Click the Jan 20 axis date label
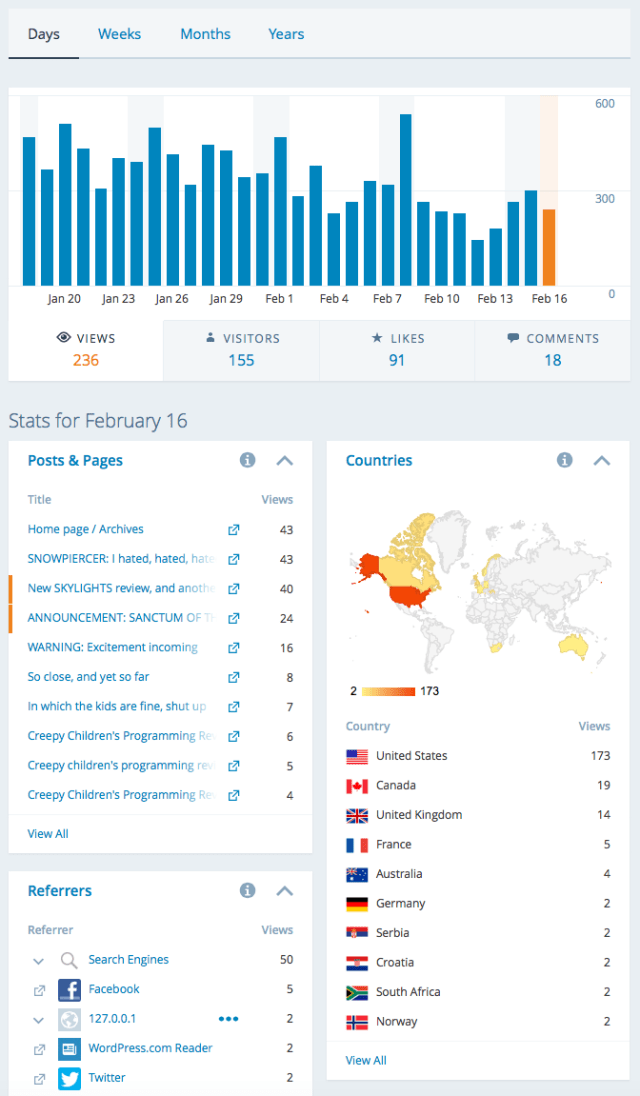Viewport: 640px width, 1096px height. 64,298
